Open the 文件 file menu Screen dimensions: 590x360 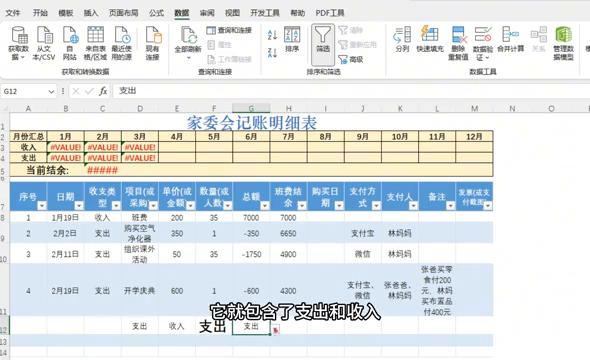[x=13, y=13]
